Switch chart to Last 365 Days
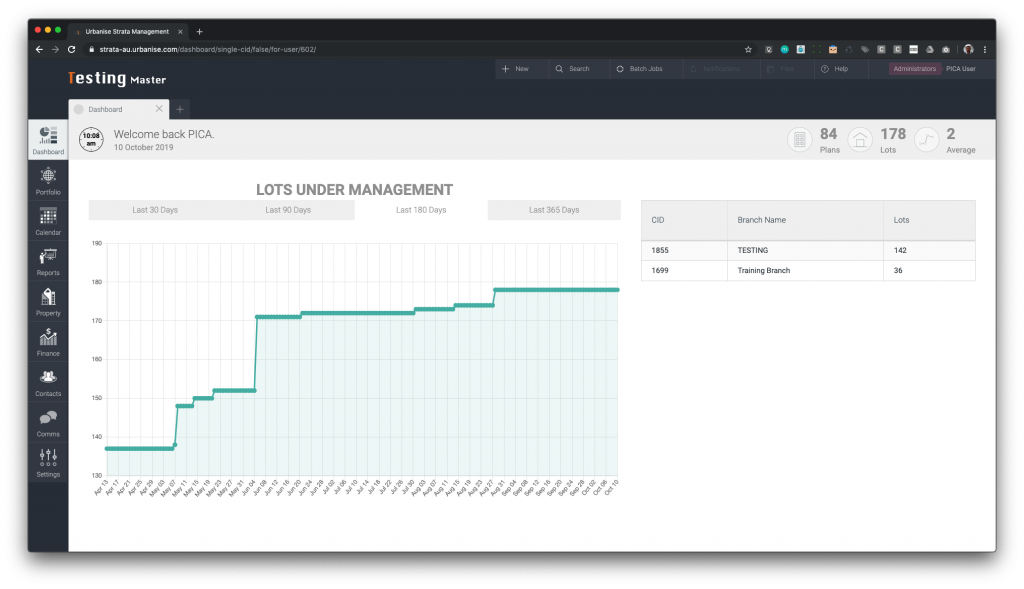The image size is (1024, 589). (x=554, y=210)
